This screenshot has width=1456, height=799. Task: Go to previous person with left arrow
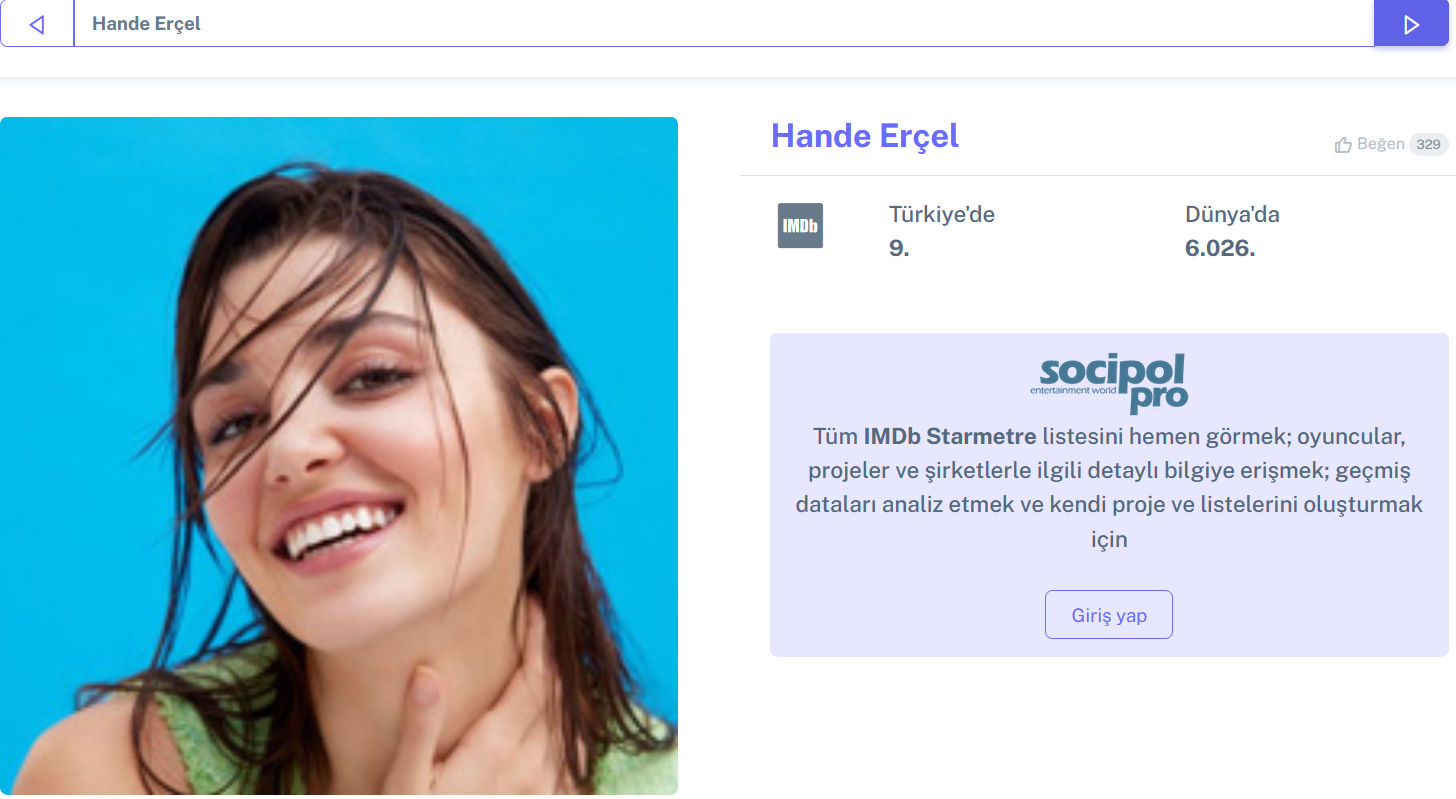click(37, 24)
